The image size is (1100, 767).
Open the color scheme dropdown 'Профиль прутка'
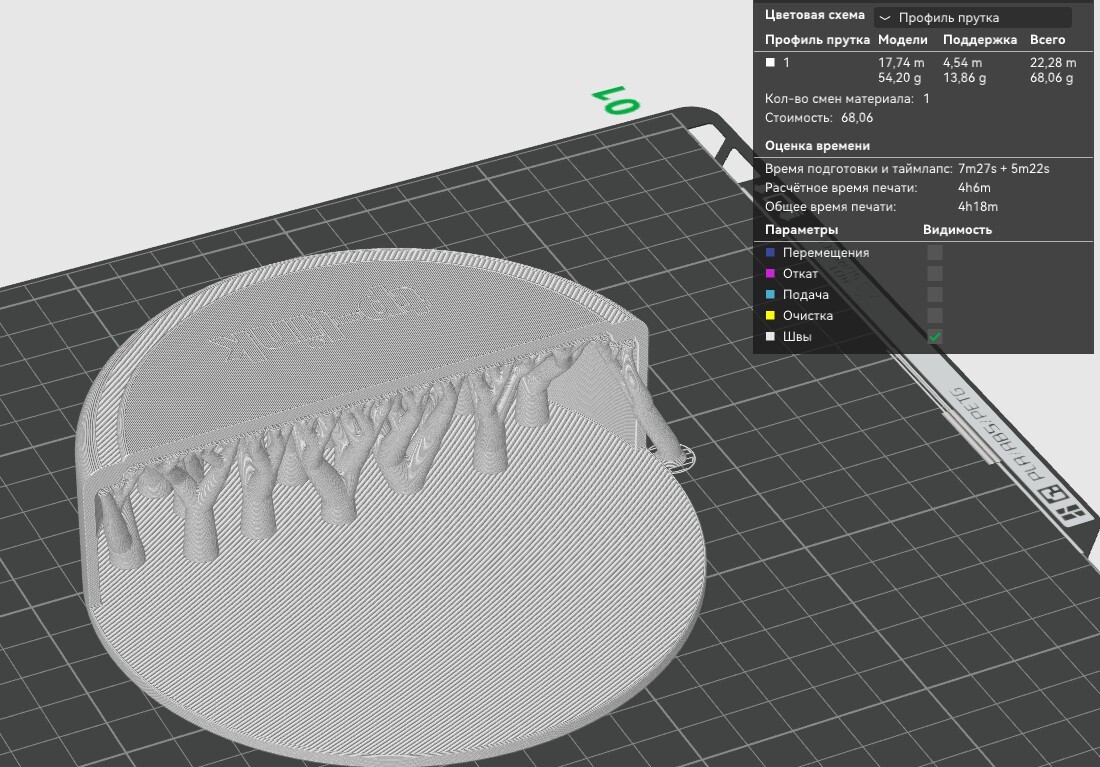click(972, 18)
